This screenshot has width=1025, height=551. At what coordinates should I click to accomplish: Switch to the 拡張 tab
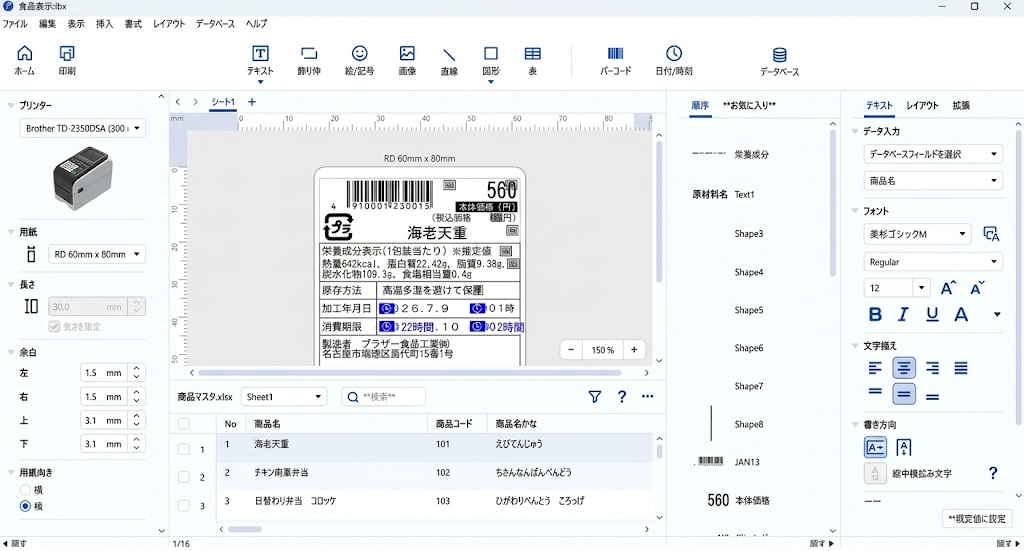pyautogui.click(x=961, y=105)
